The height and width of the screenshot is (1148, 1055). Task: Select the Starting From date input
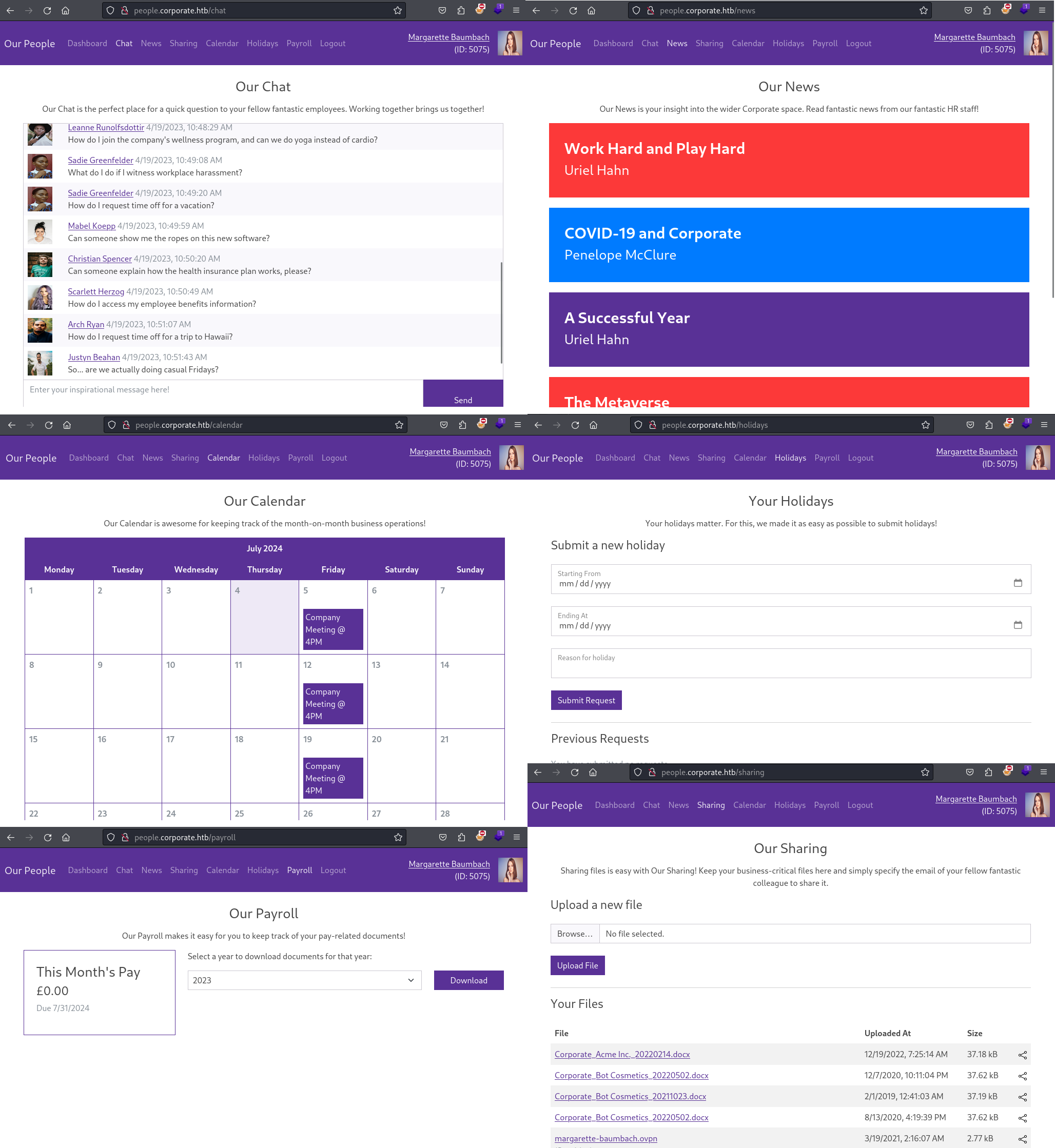click(x=790, y=583)
